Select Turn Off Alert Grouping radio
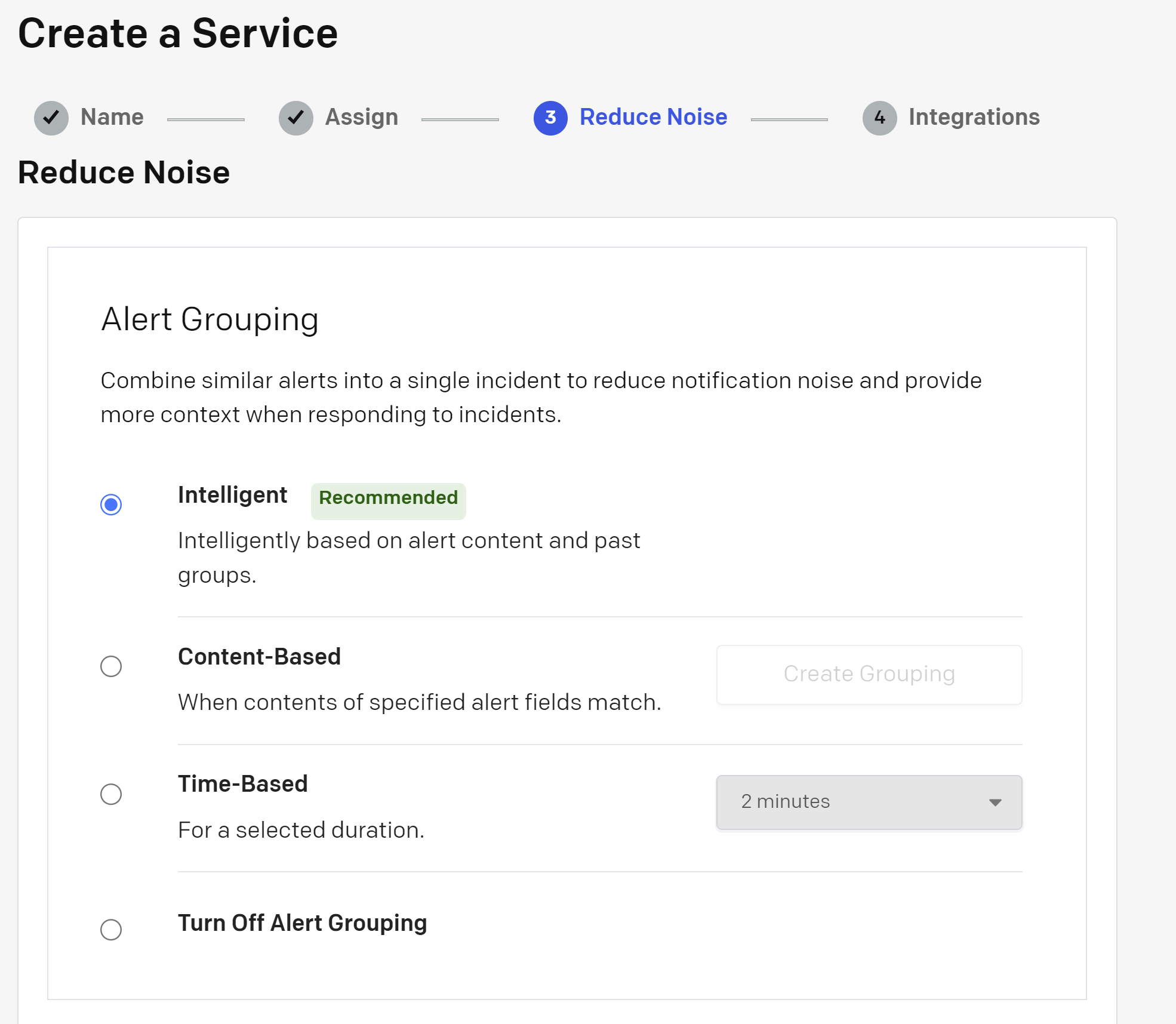 111,930
